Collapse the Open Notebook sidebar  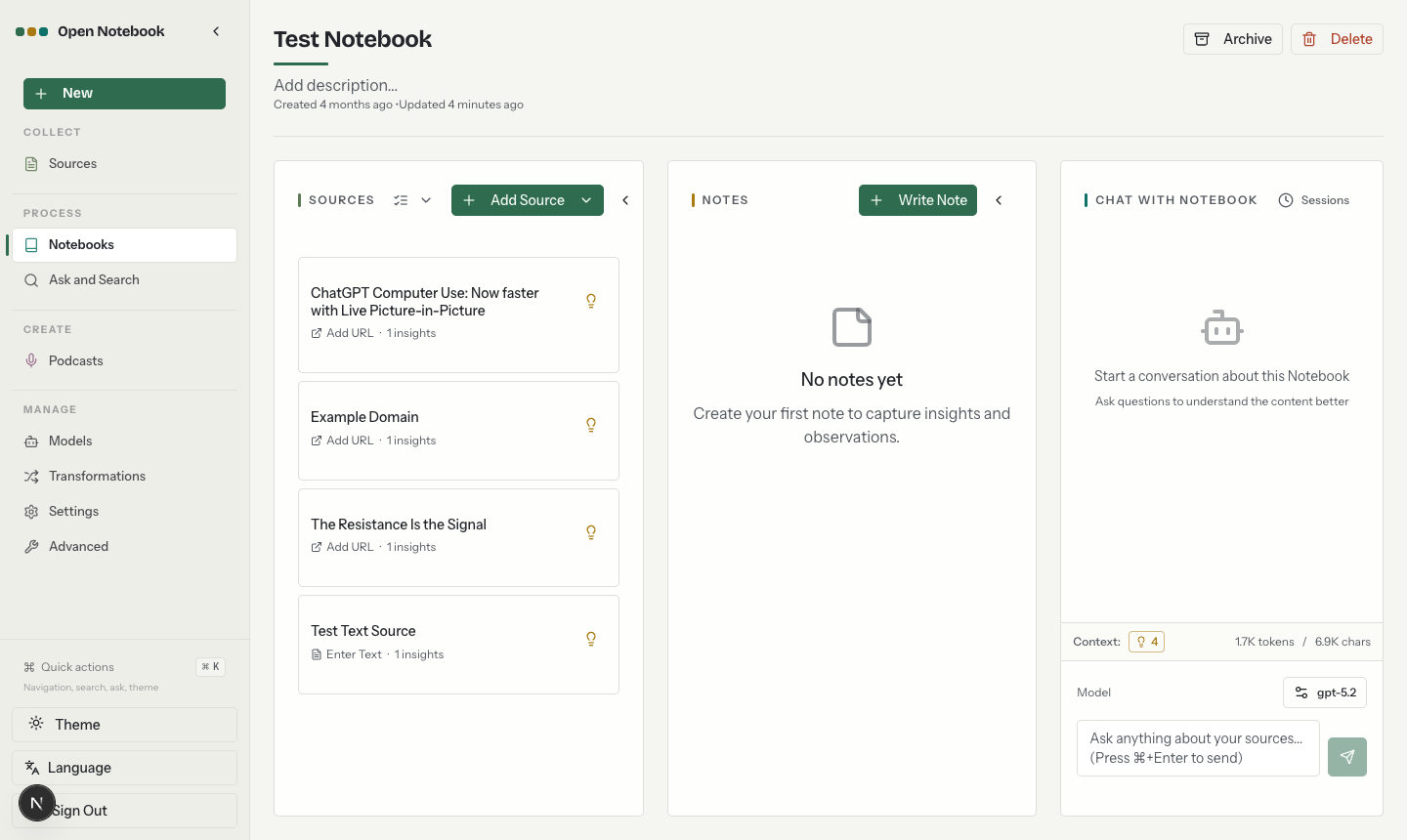[216, 31]
